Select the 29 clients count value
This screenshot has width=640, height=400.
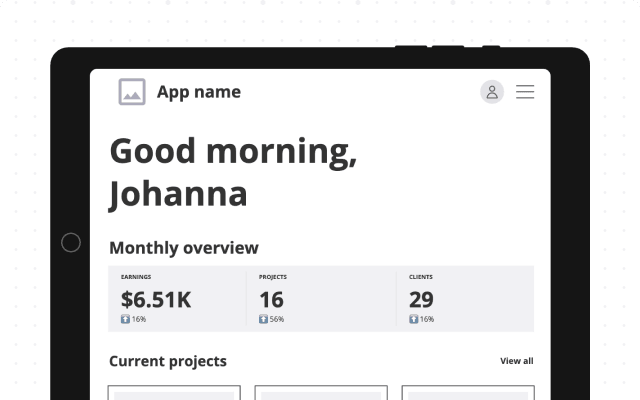click(421, 299)
